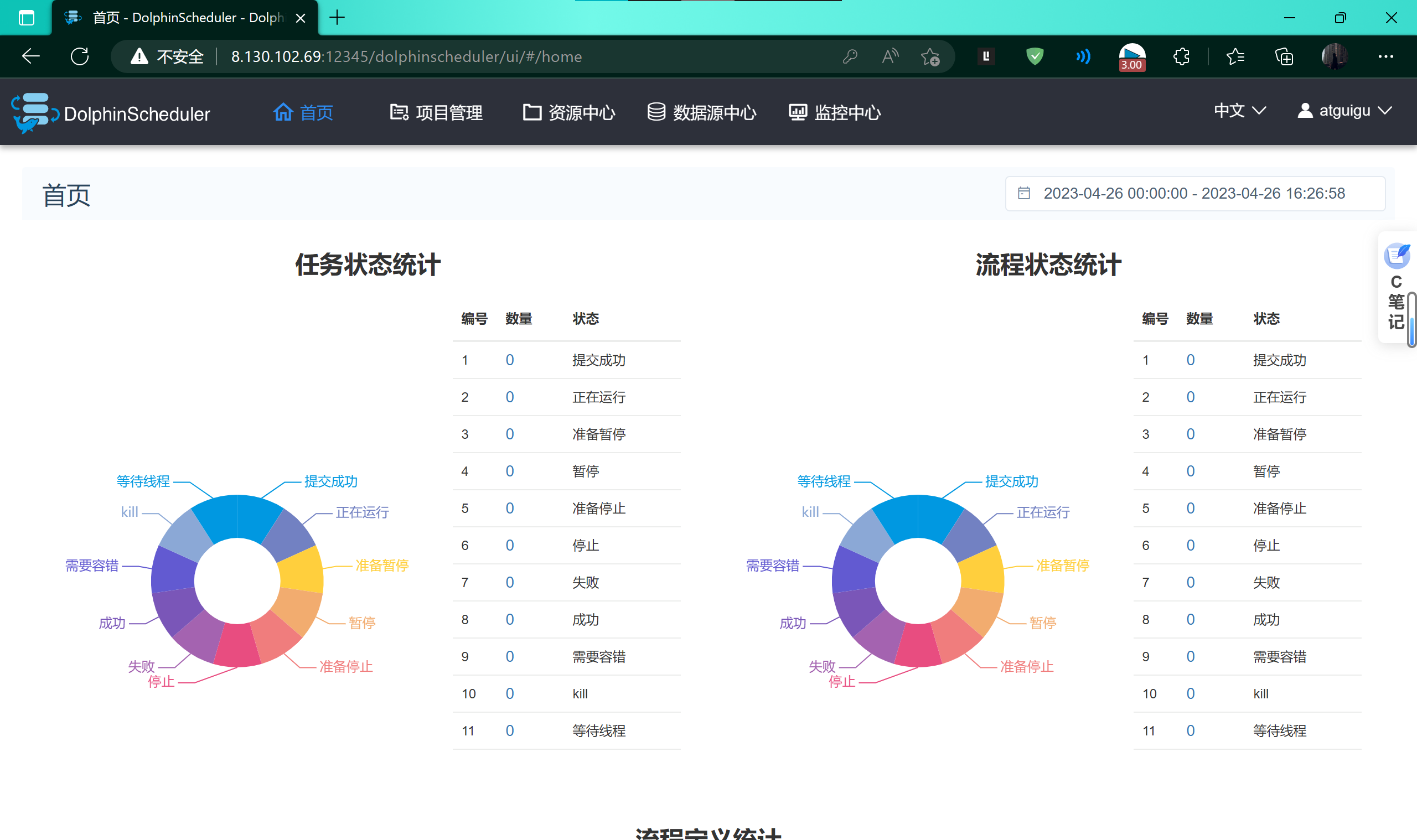Click the date range input field
The image size is (1417, 840).
pos(1194,194)
